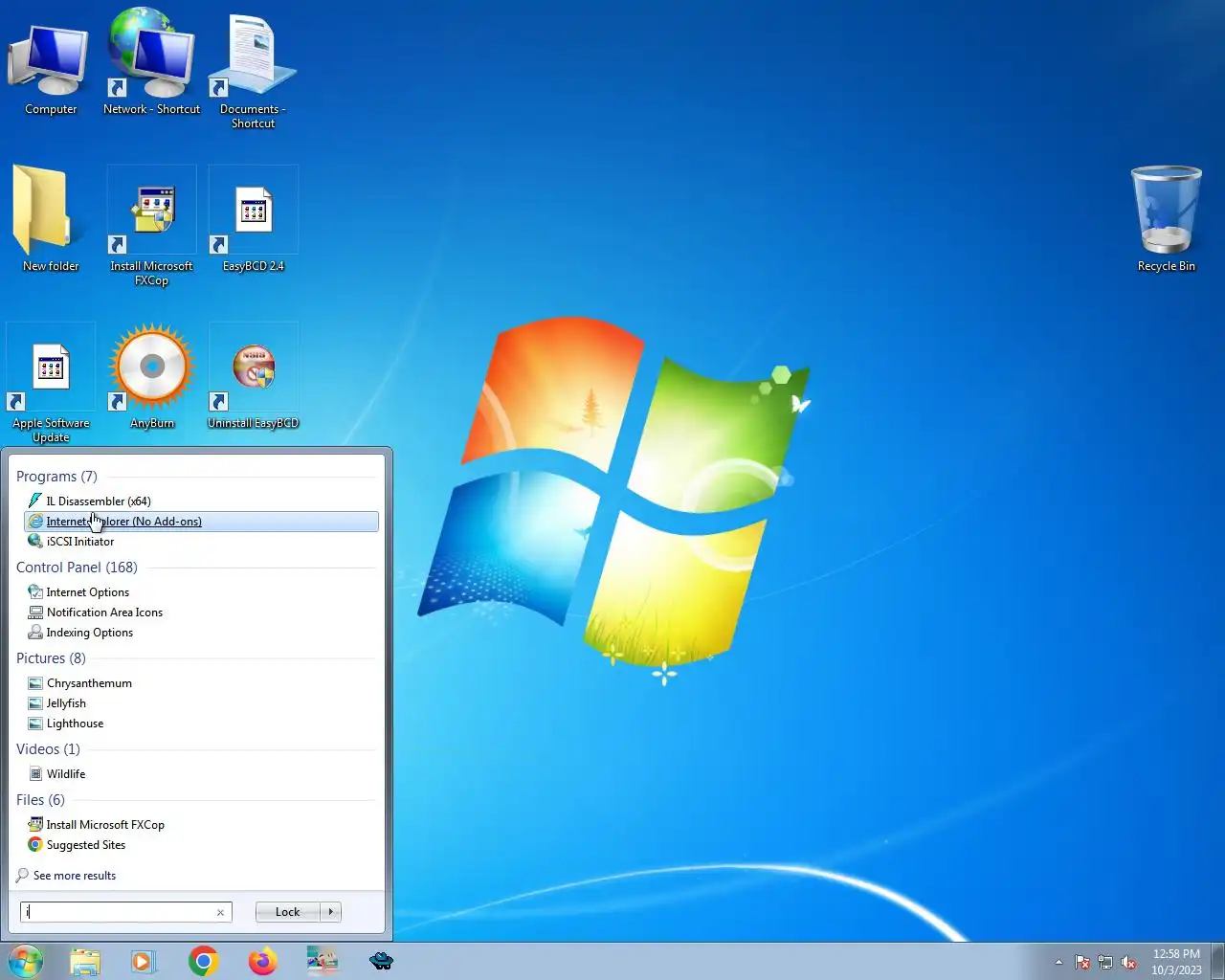This screenshot has width=1225, height=980.
Task: Open Indexing Options result
Action: [201, 633]
